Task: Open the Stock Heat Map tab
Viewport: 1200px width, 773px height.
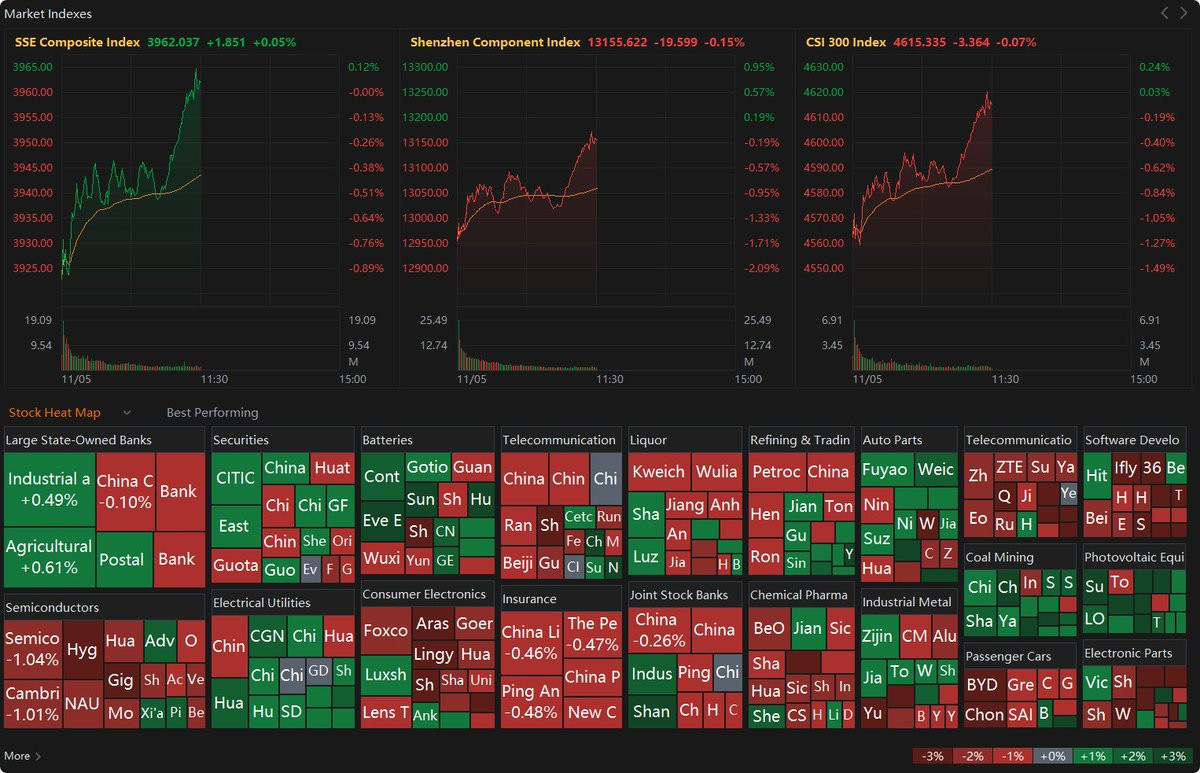Action: [x=55, y=412]
